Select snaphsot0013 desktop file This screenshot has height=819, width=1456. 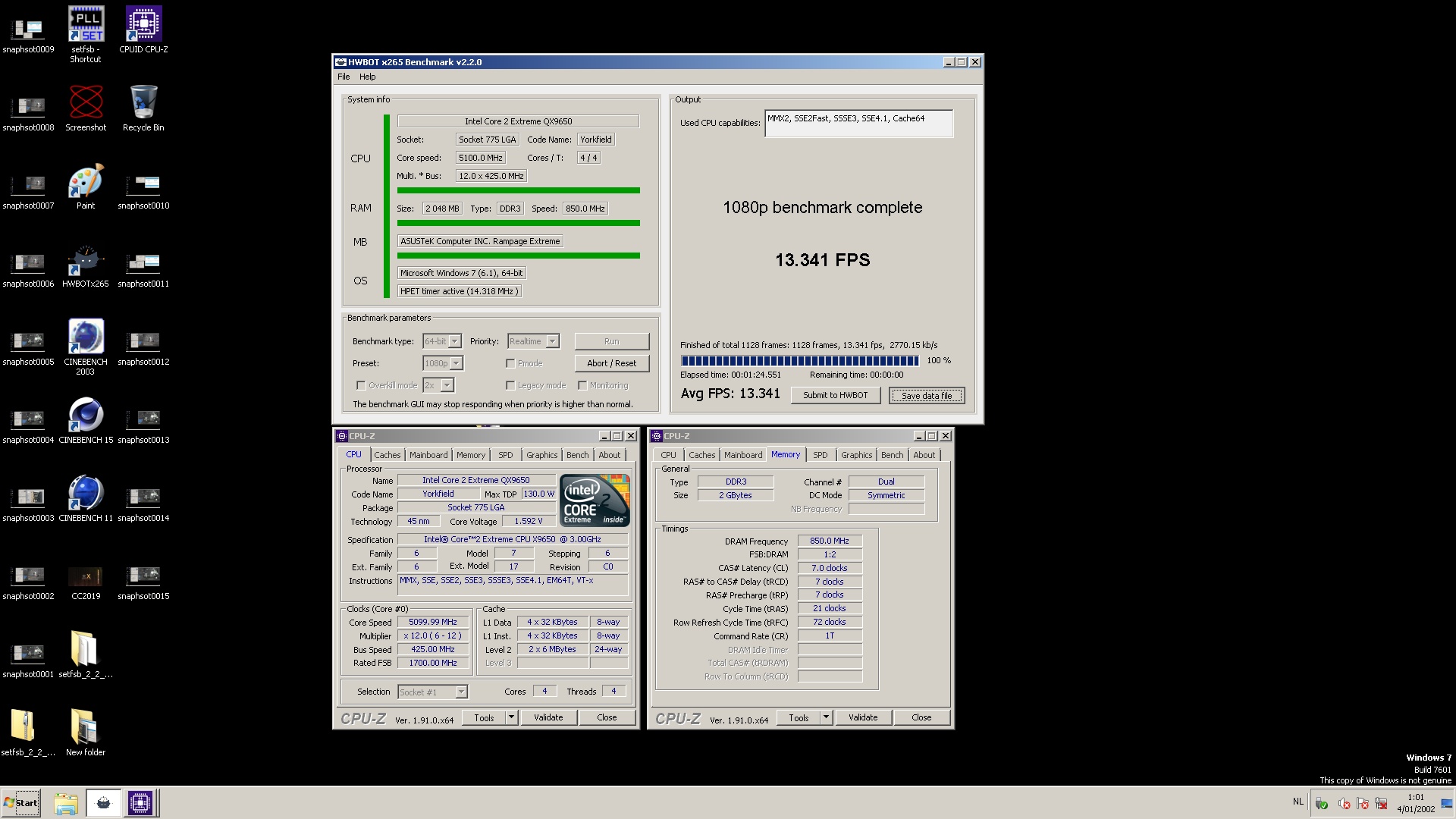click(143, 425)
